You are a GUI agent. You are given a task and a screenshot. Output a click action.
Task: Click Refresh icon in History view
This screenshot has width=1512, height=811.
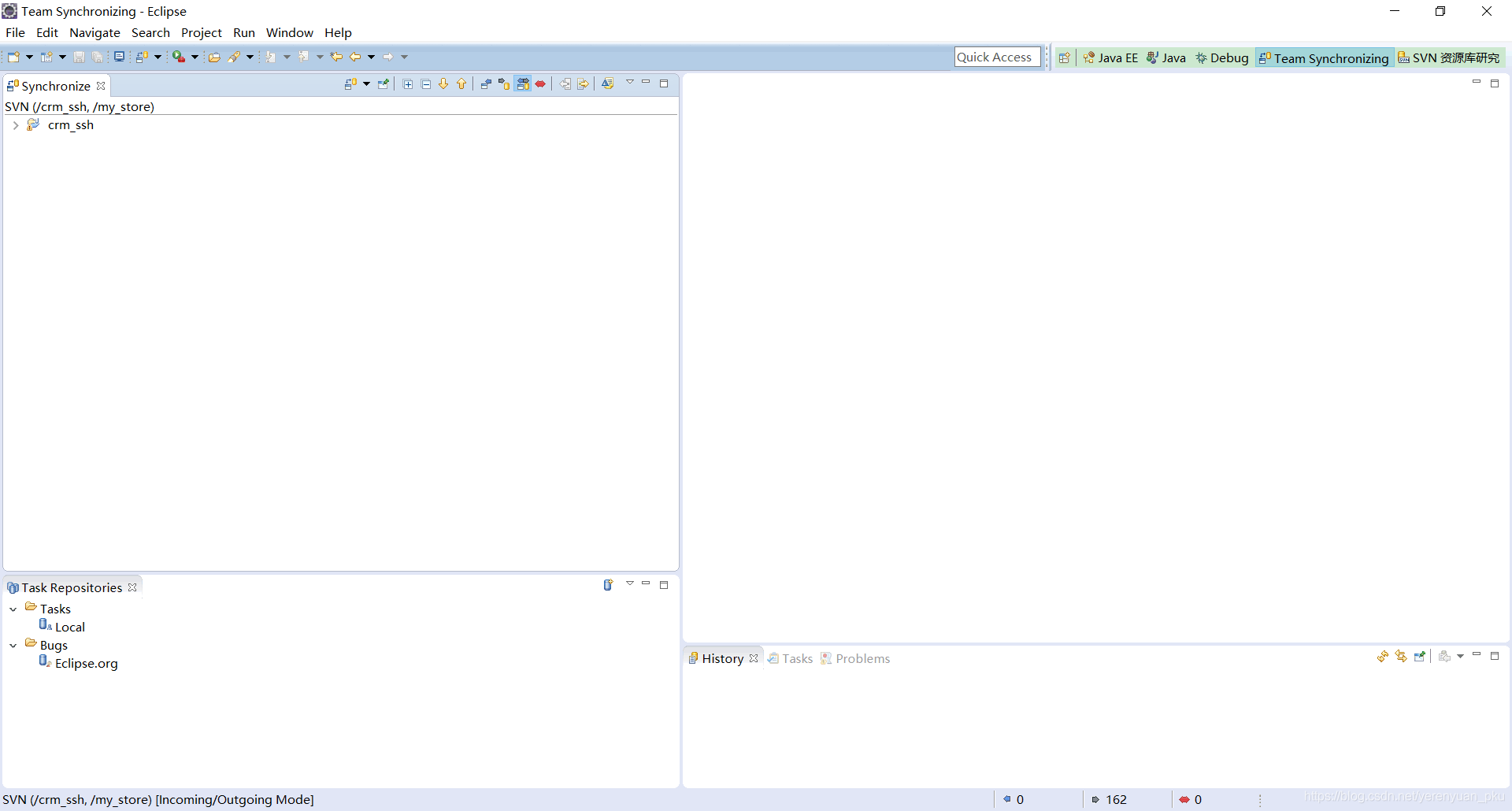tap(1383, 657)
